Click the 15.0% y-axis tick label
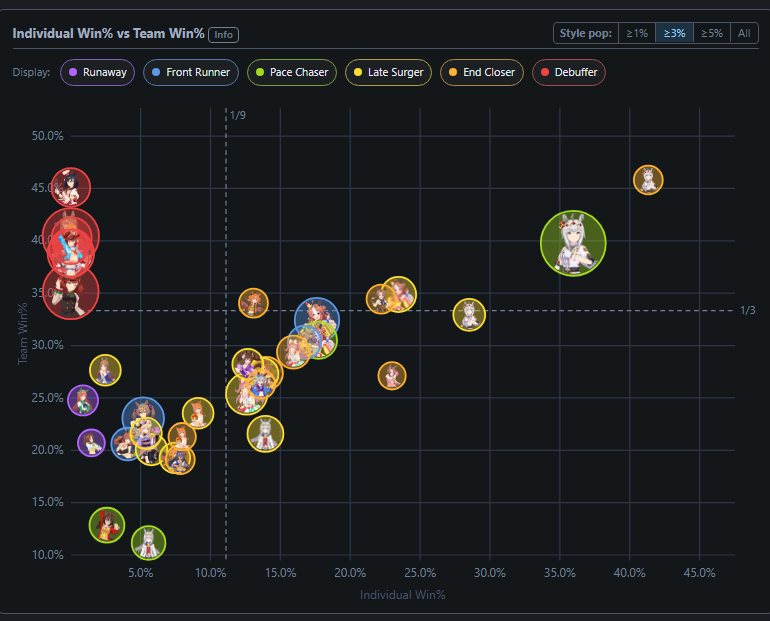The width and height of the screenshot is (770, 621). pos(48,502)
